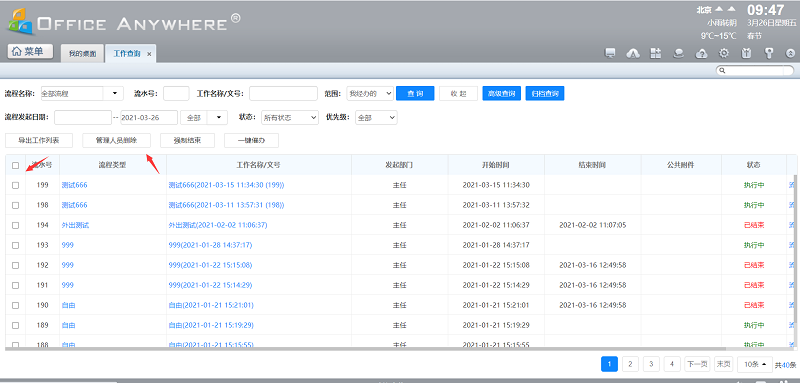Open the add-module grid icon

(x=656, y=54)
